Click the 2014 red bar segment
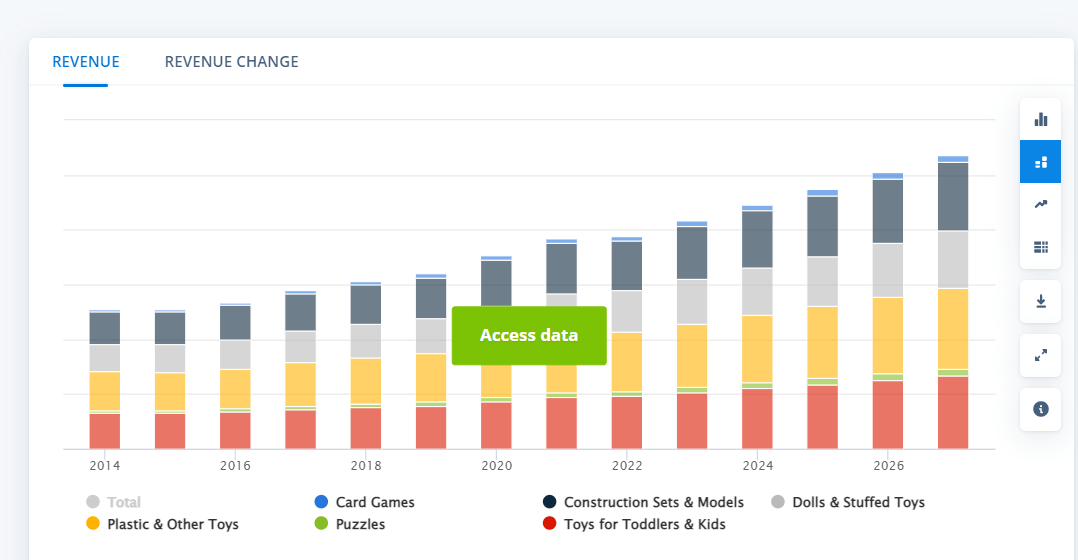Viewport: 1078px width, 560px height. point(104,432)
